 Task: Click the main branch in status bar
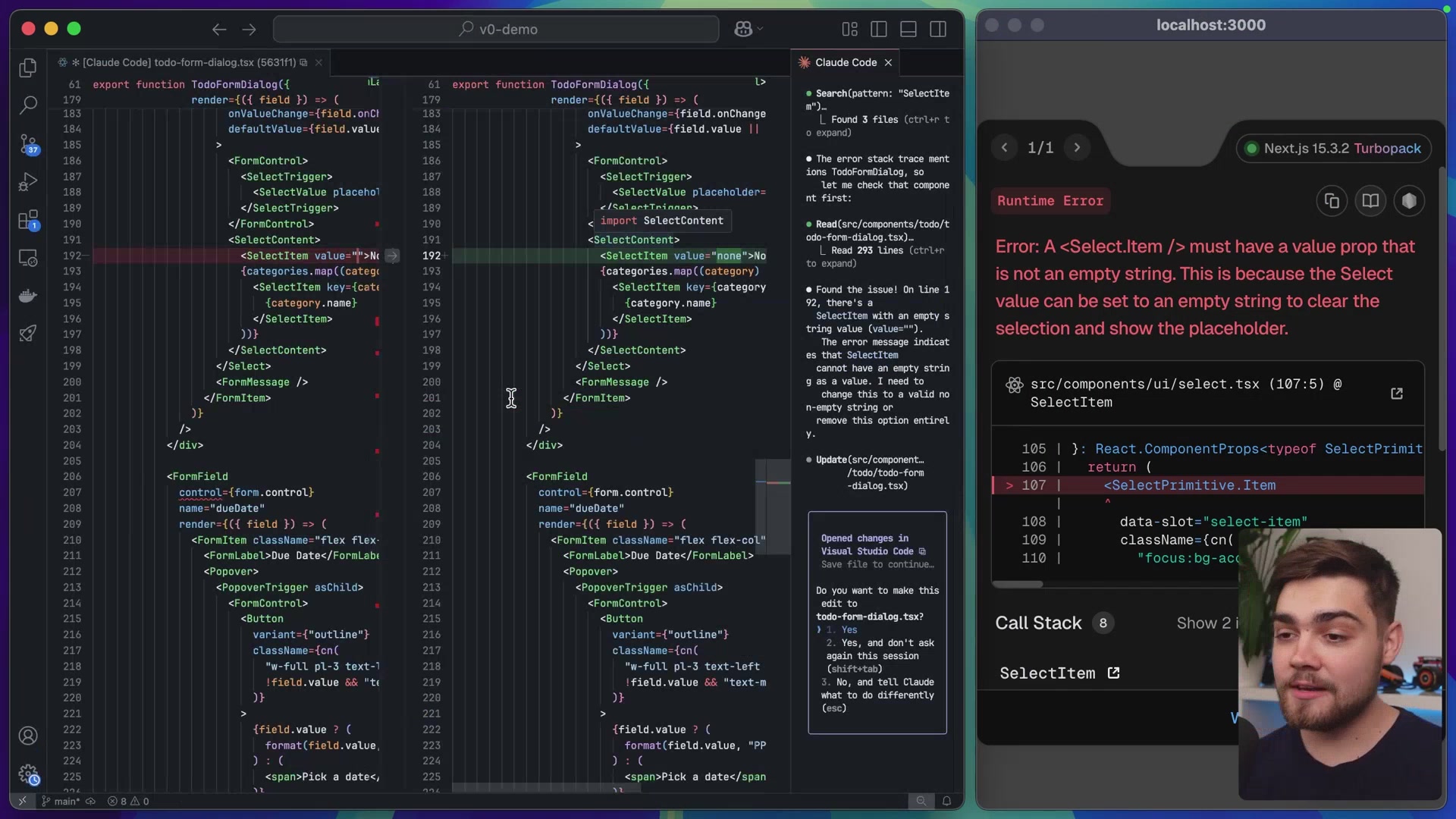pos(60,801)
